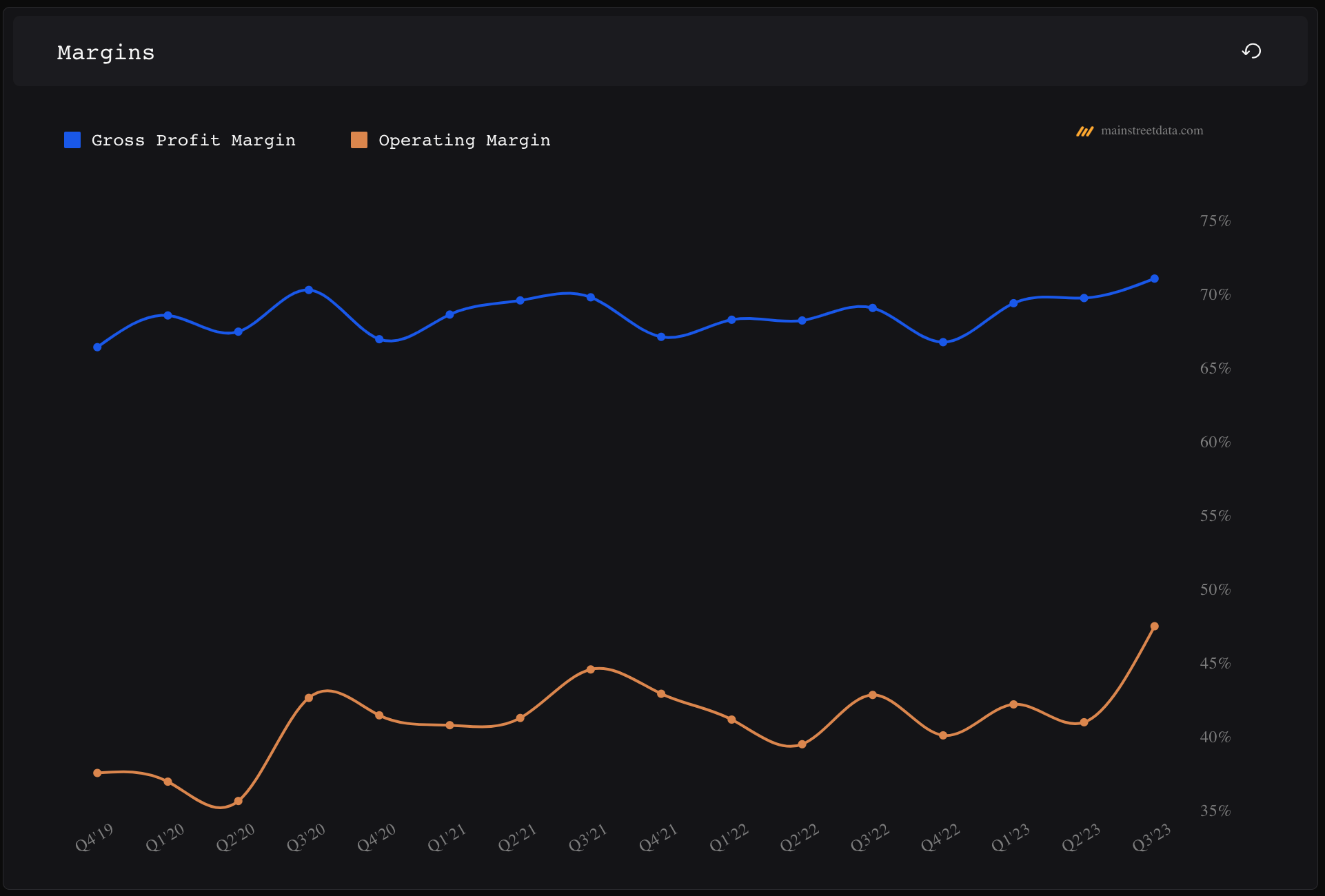Open the mainstreetdata.com watermark link
Viewport: 1325px width, 896px height.
[x=1151, y=131]
